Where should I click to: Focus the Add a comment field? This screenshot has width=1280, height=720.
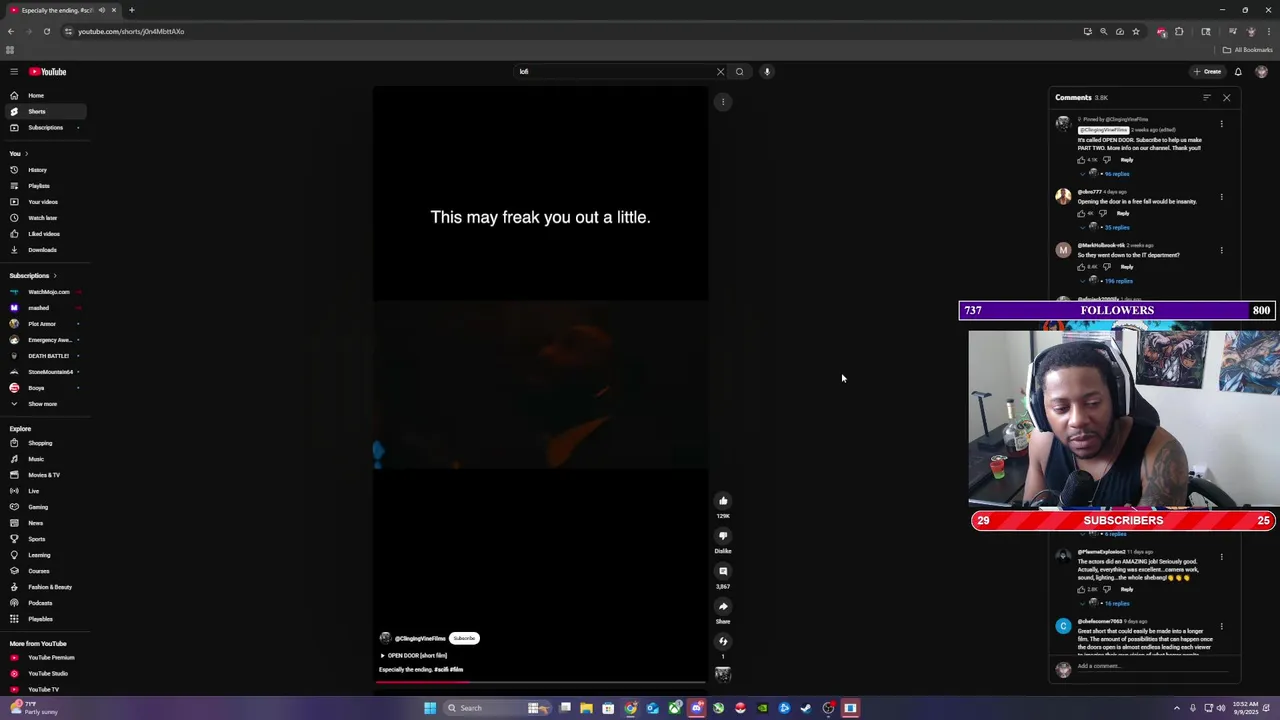tap(1155, 666)
